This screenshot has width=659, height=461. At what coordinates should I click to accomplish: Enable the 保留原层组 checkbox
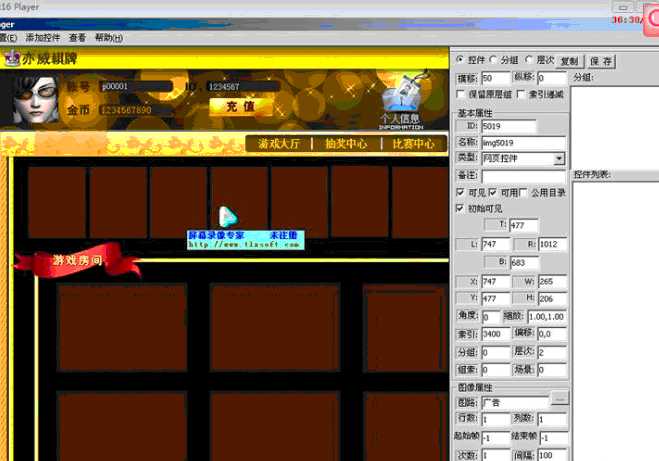pos(460,93)
